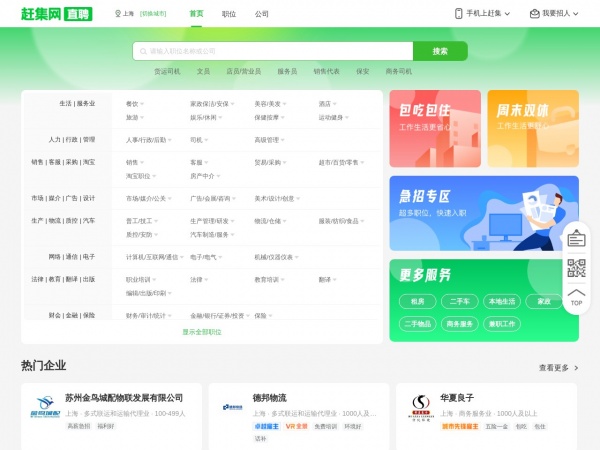This screenshot has width=600, height=450.
Task: Open the job board icon in floating sidebar
Action: point(576,237)
